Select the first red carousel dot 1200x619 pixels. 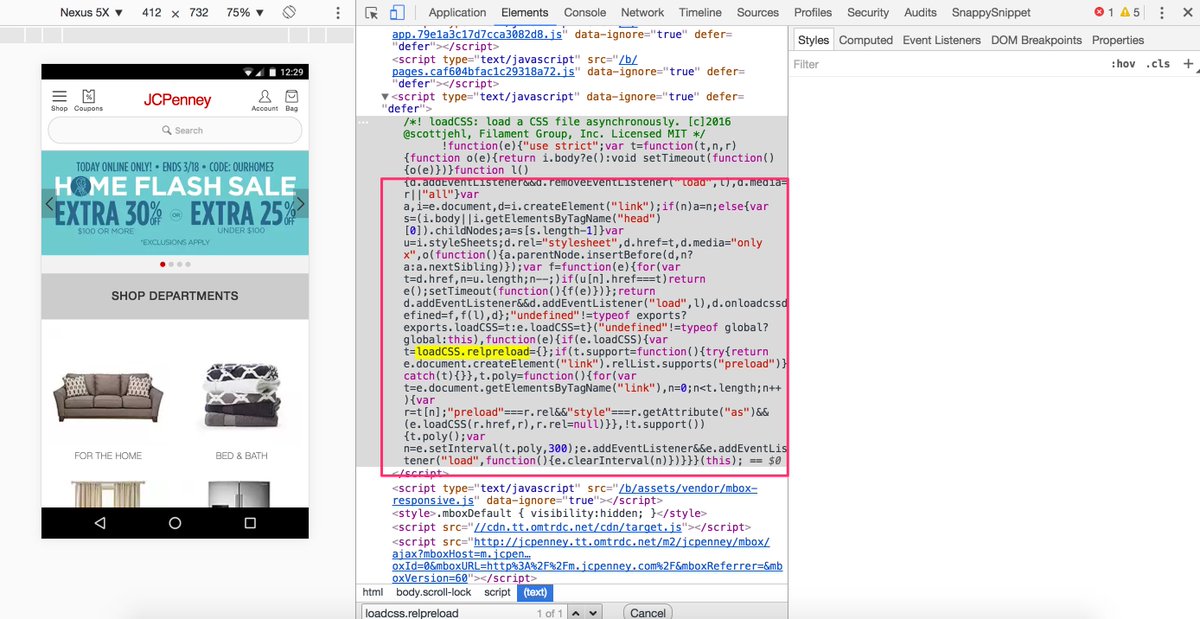(x=163, y=264)
